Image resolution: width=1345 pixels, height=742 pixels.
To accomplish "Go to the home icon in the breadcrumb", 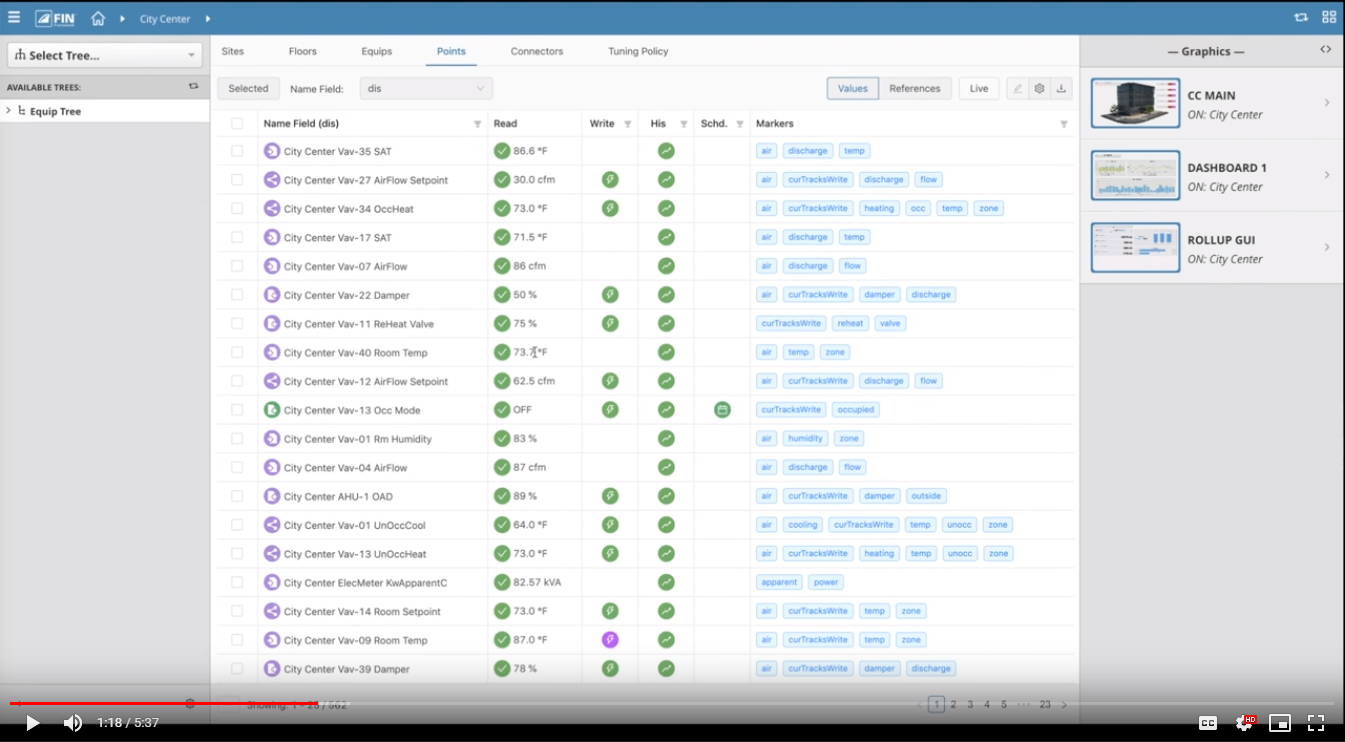I will [98, 18].
